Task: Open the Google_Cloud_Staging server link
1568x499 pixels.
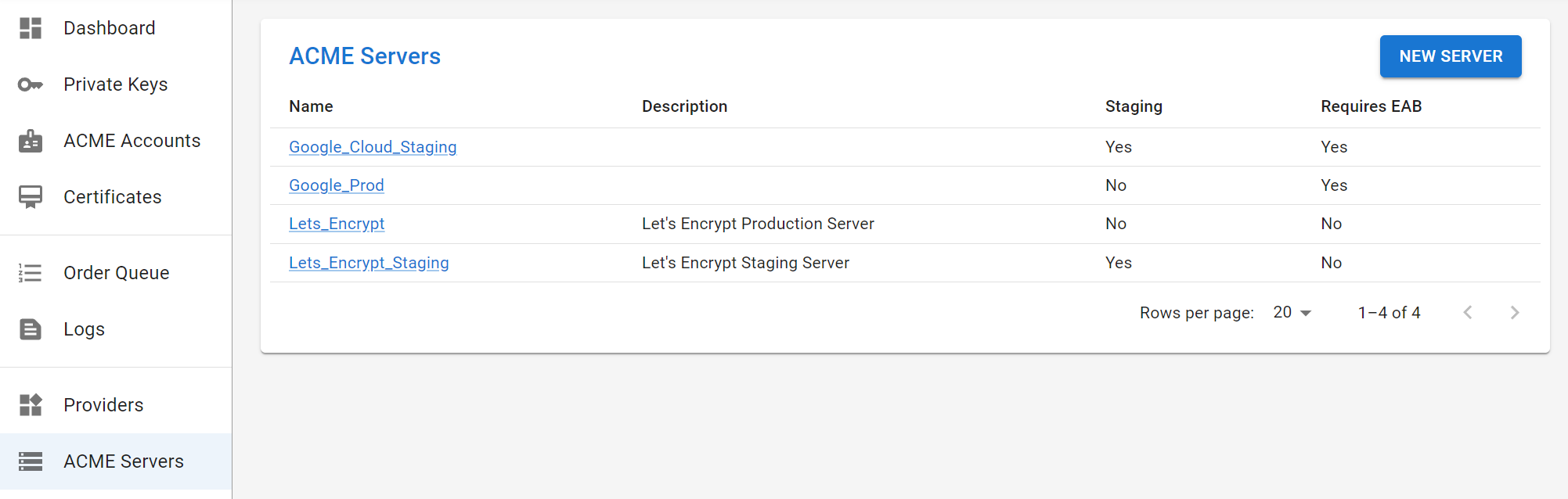Action: pos(373,147)
